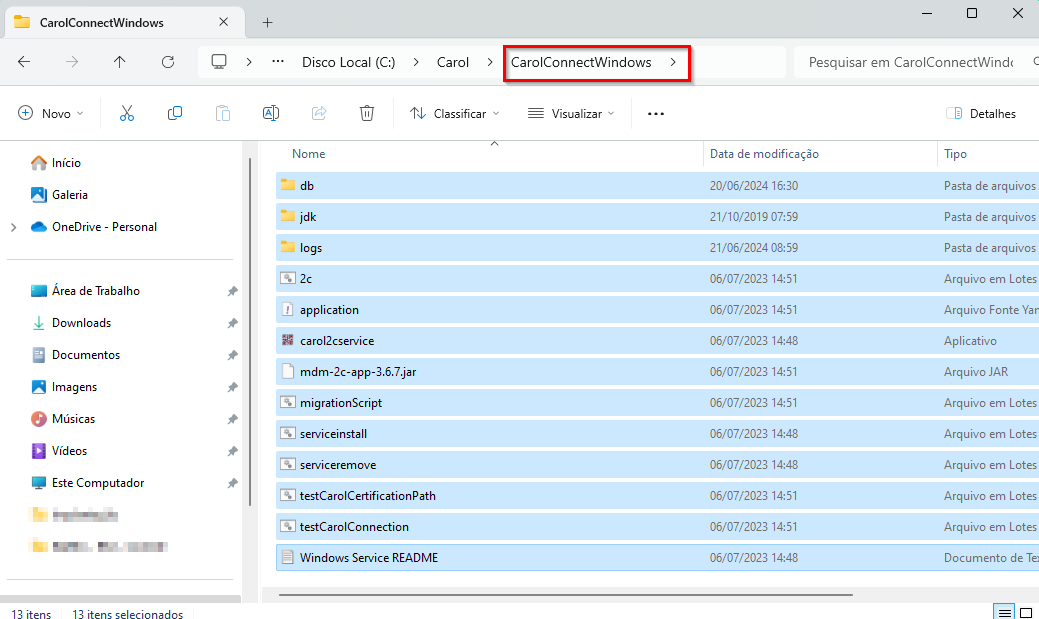Click the Rename icon in toolbar
The image size is (1039, 619).
point(270,114)
